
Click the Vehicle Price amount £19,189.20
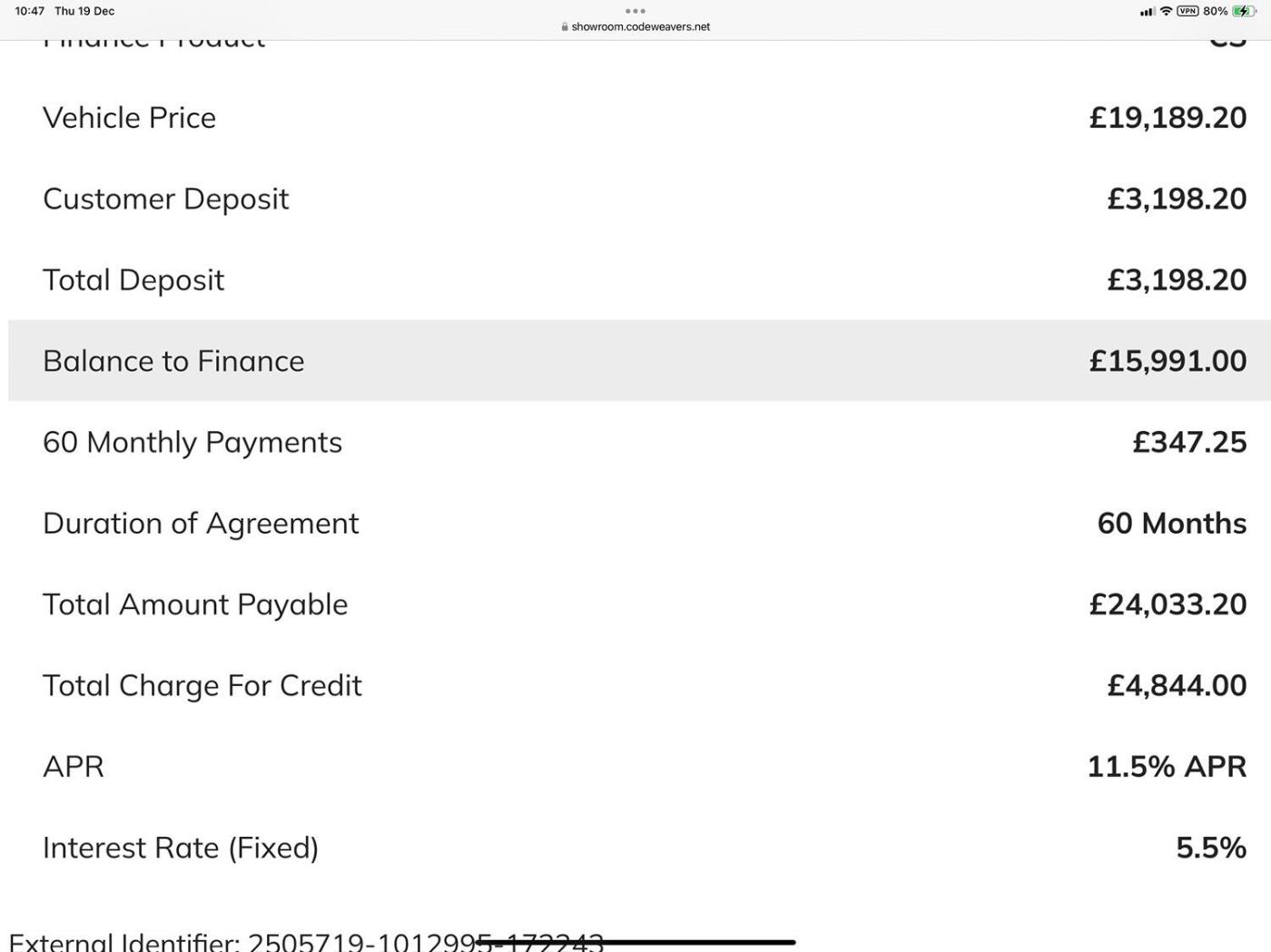click(x=1168, y=118)
